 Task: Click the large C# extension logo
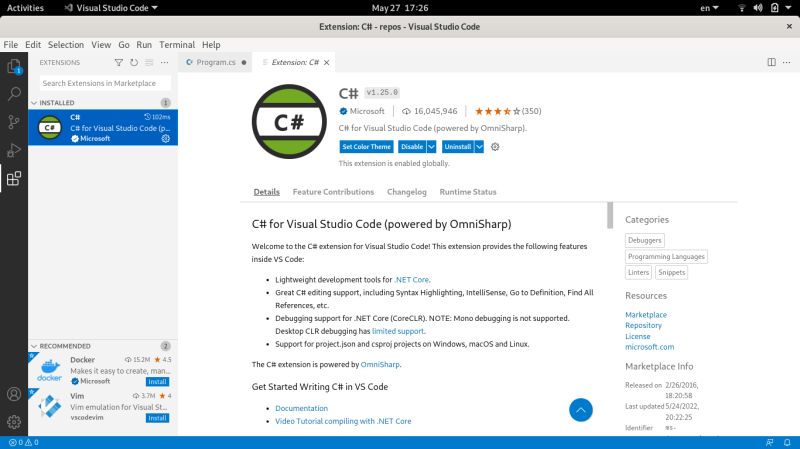pyautogui.click(x=289, y=121)
